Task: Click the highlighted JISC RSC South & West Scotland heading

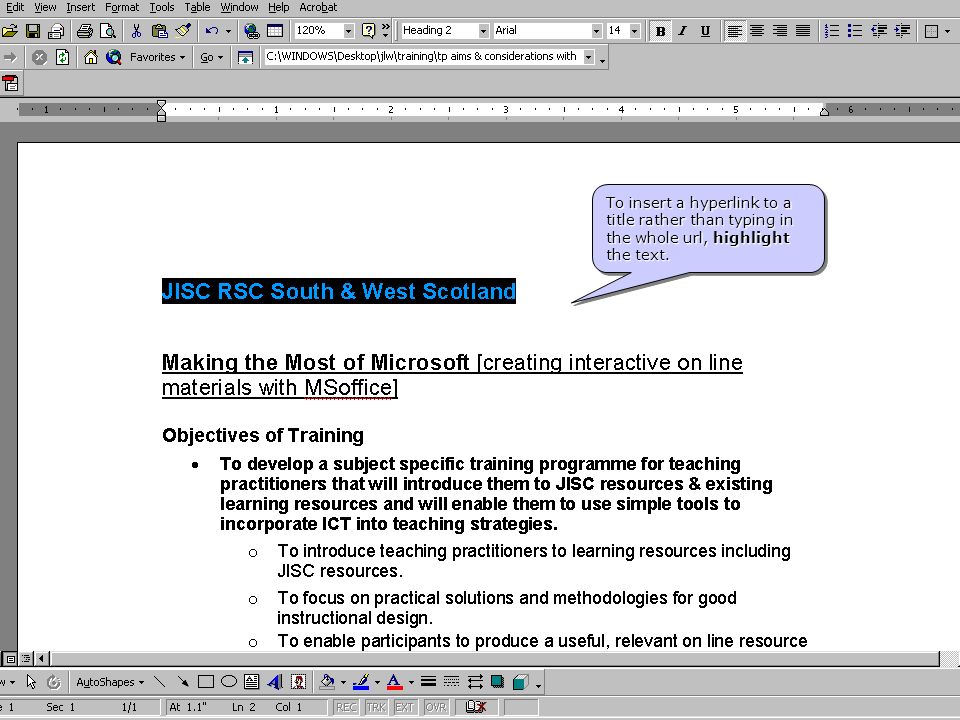Action: 339,291
